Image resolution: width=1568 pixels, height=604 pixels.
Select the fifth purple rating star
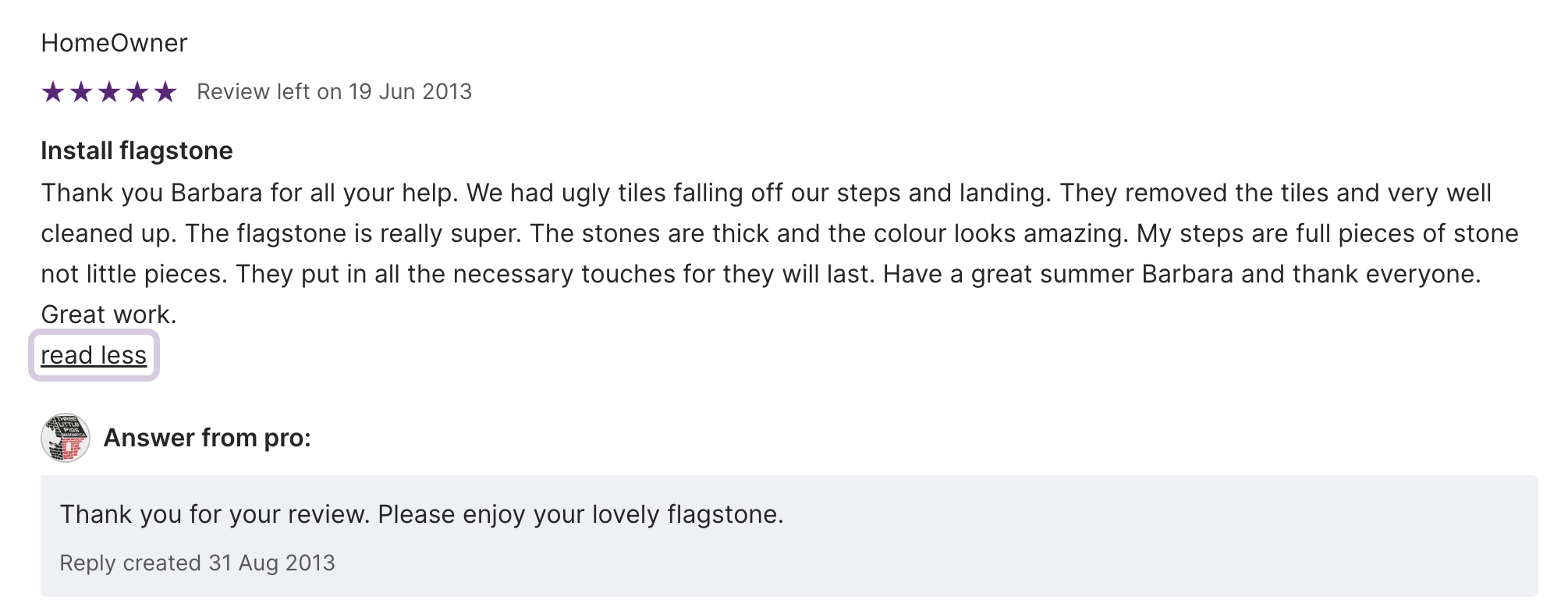(x=165, y=92)
